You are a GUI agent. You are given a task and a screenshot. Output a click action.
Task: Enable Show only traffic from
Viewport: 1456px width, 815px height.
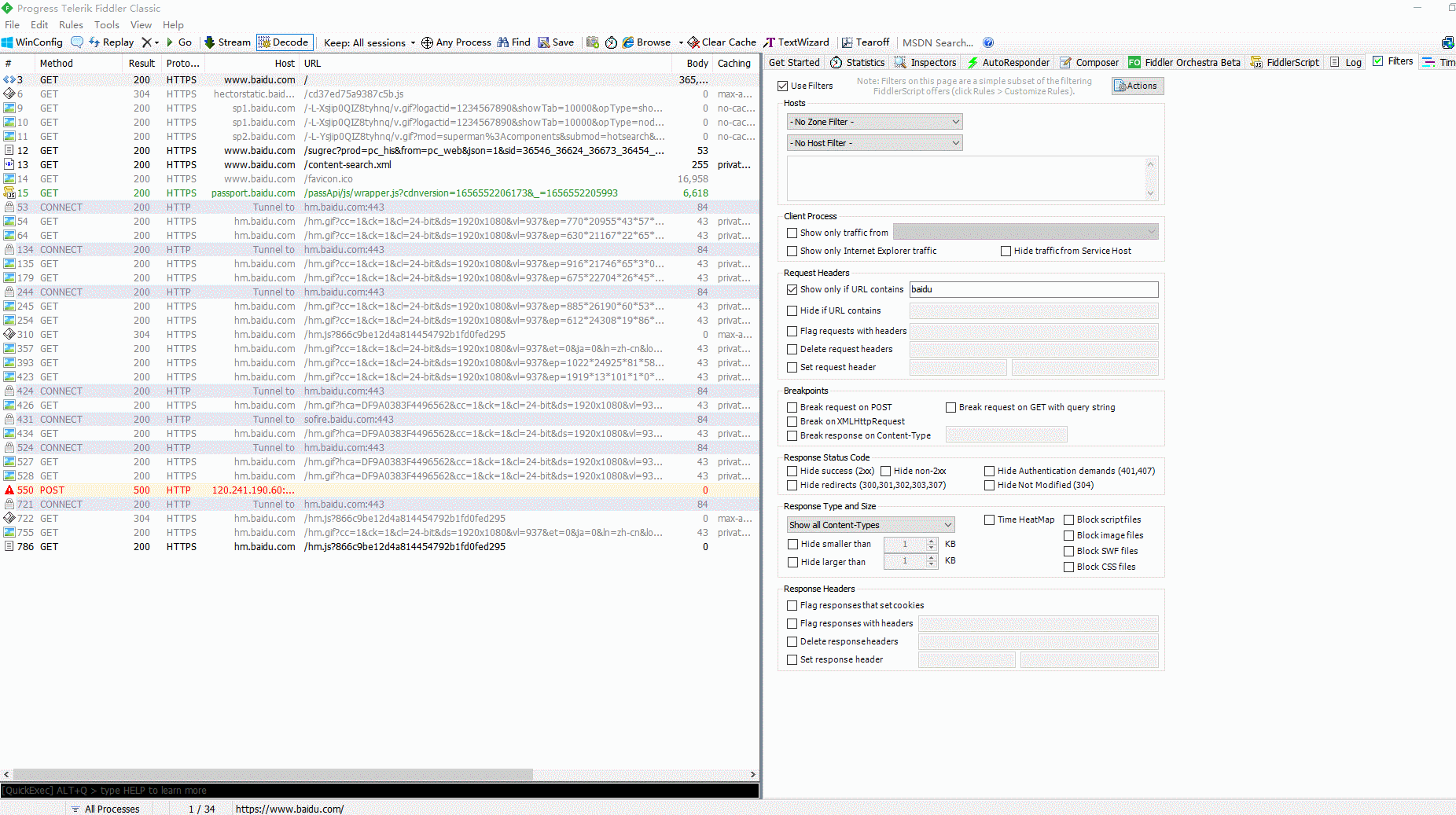tap(792, 233)
